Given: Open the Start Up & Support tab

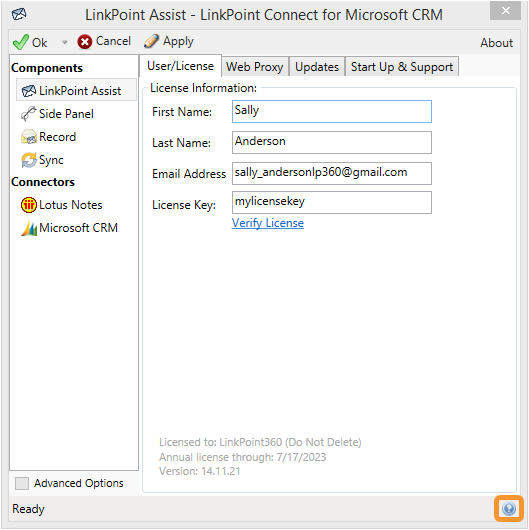Looking at the screenshot, I should [402, 67].
